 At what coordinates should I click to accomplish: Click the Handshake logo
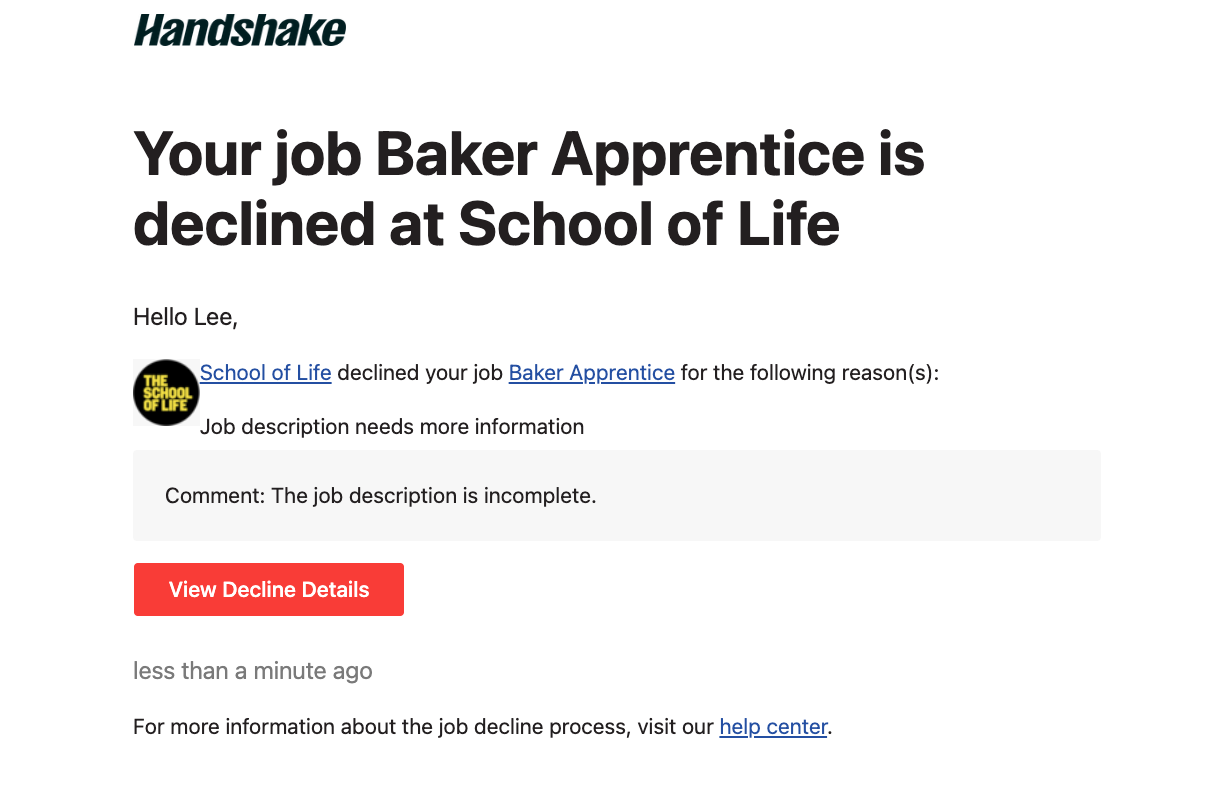click(240, 31)
